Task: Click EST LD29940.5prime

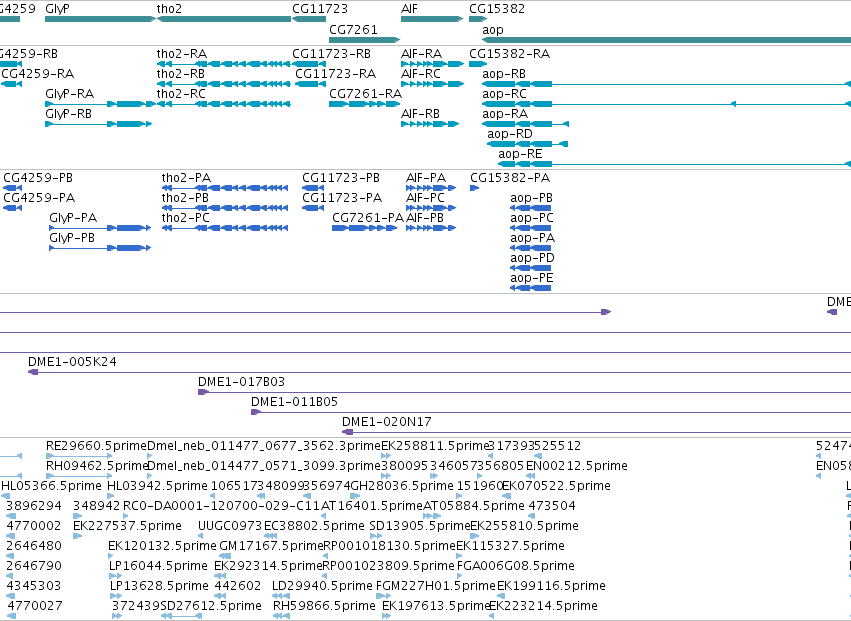Action: tap(281, 596)
